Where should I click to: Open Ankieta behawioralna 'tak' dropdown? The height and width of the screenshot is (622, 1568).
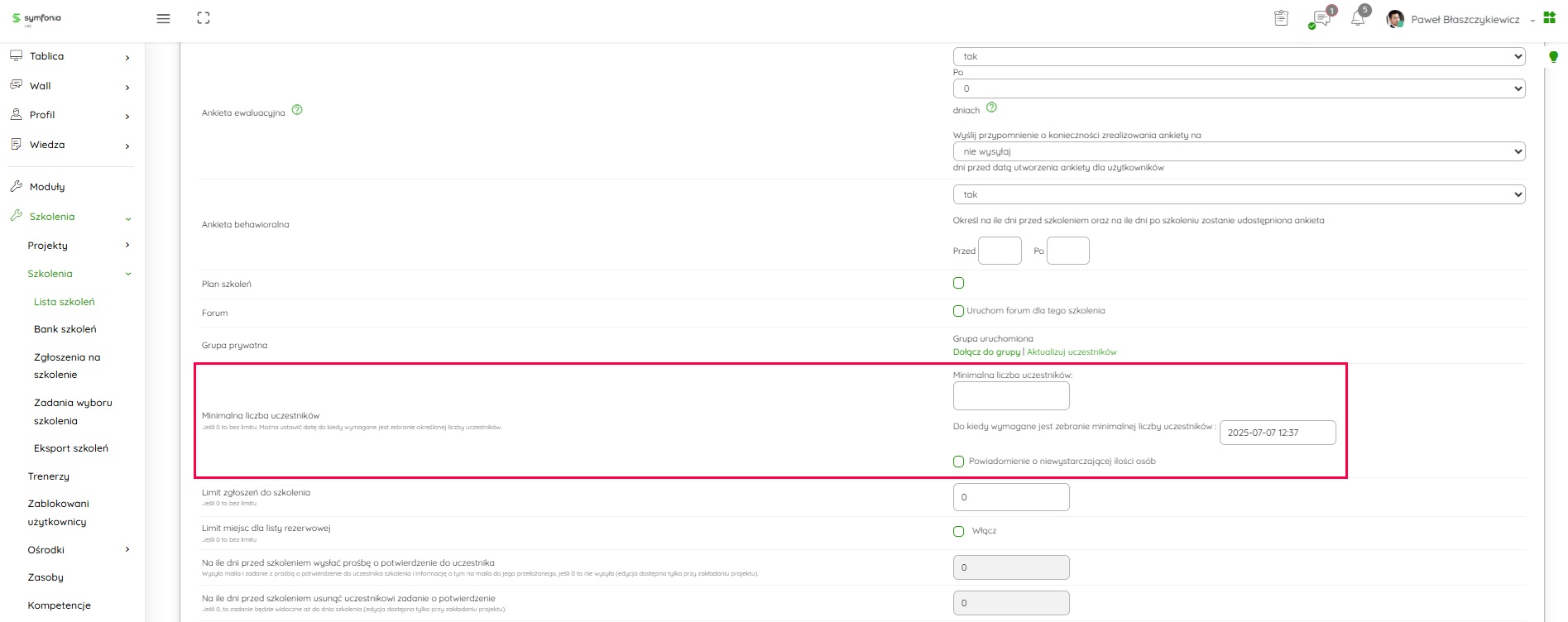pyautogui.click(x=1238, y=194)
